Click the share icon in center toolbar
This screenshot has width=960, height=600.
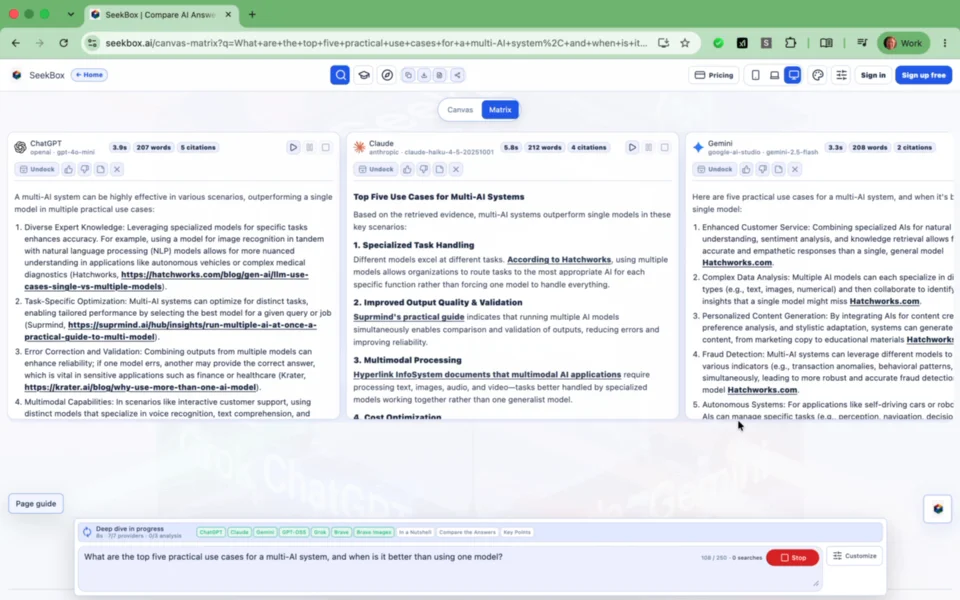(457, 75)
